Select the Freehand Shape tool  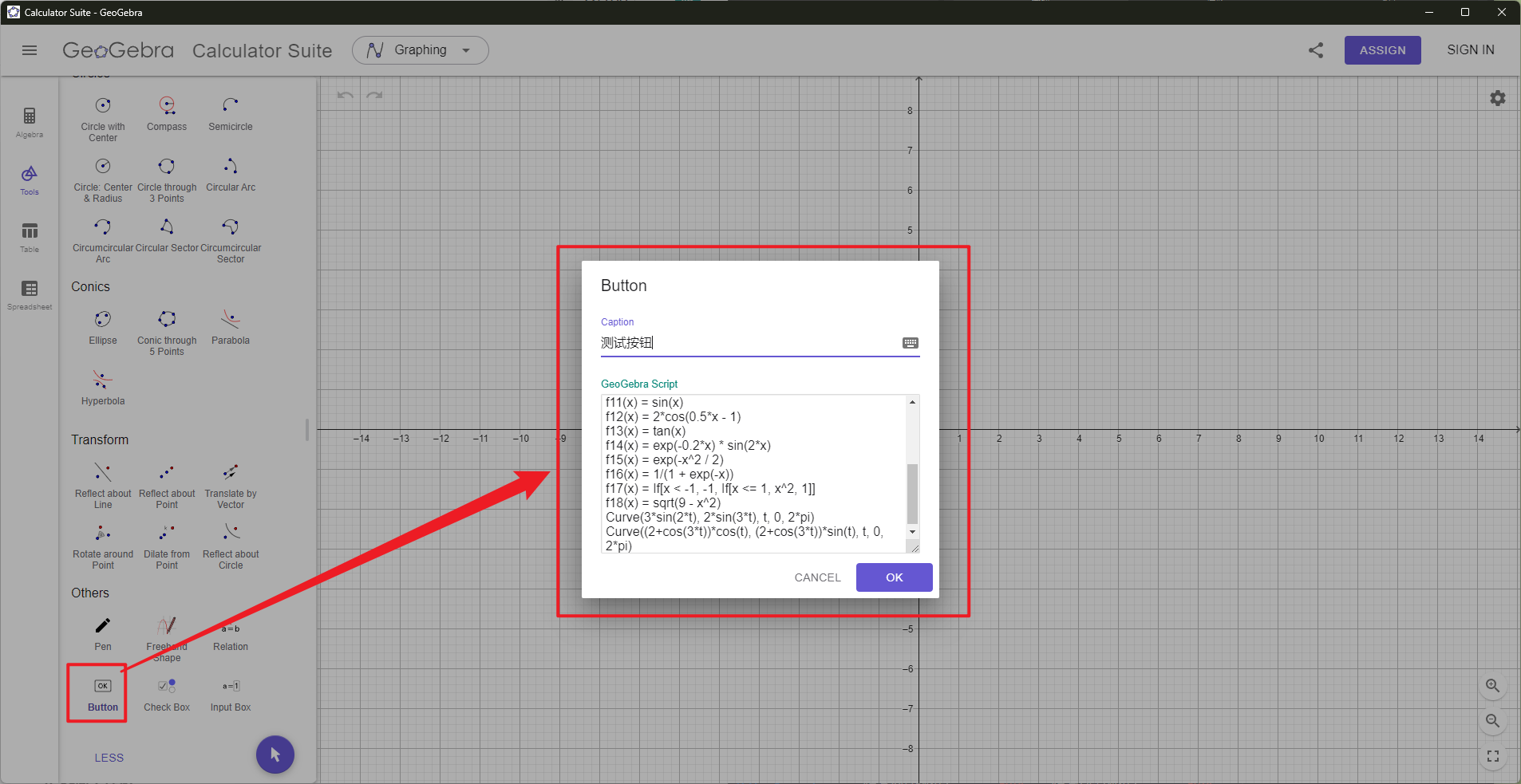167,639
